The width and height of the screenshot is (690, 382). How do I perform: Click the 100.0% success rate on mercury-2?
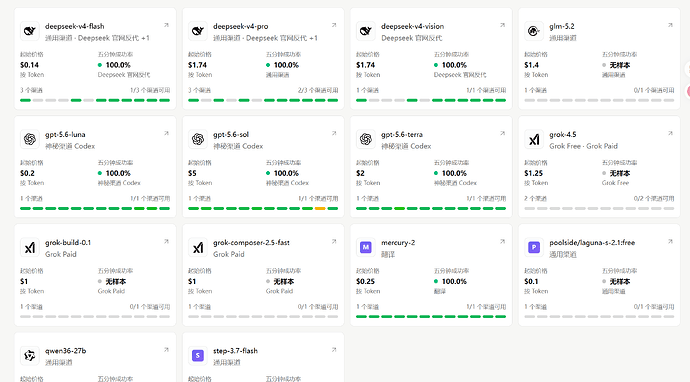pos(454,282)
